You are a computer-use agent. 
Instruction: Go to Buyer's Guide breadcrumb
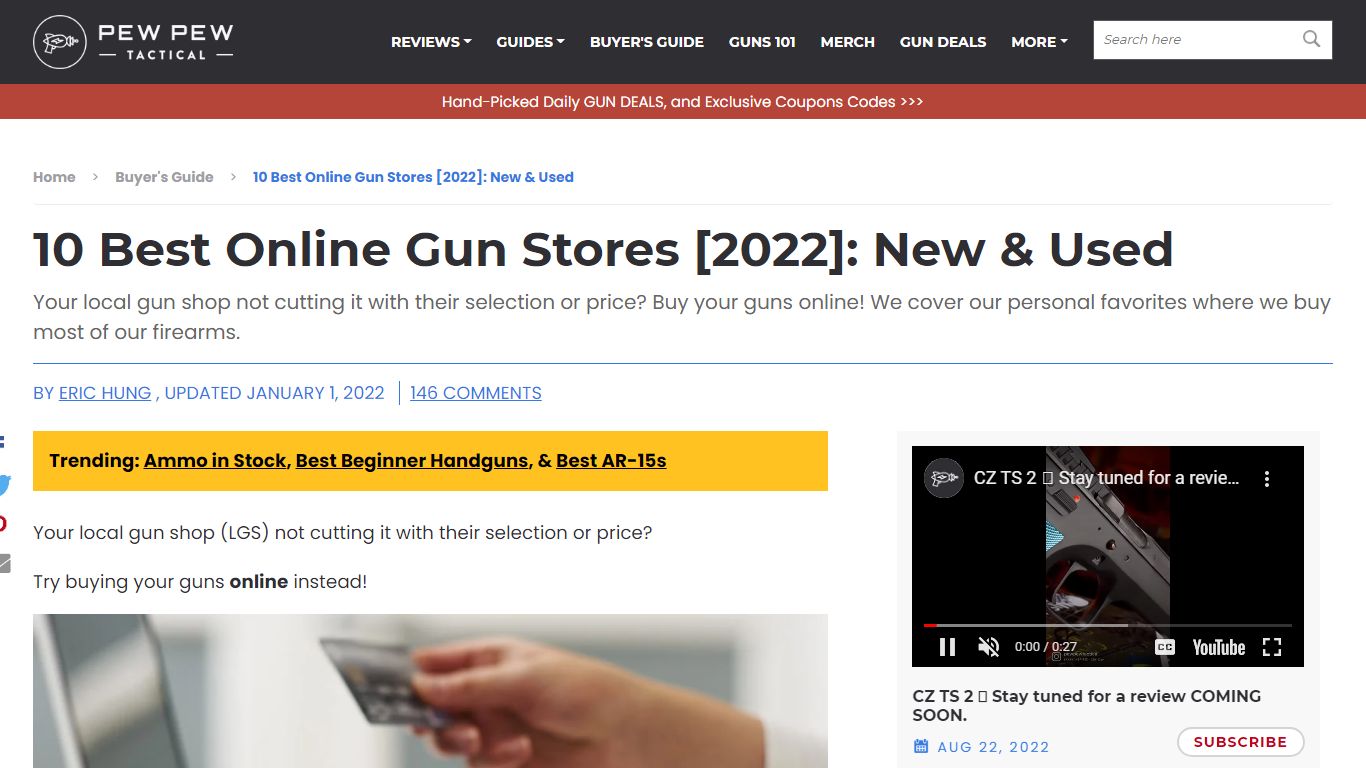pyautogui.click(x=164, y=177)
